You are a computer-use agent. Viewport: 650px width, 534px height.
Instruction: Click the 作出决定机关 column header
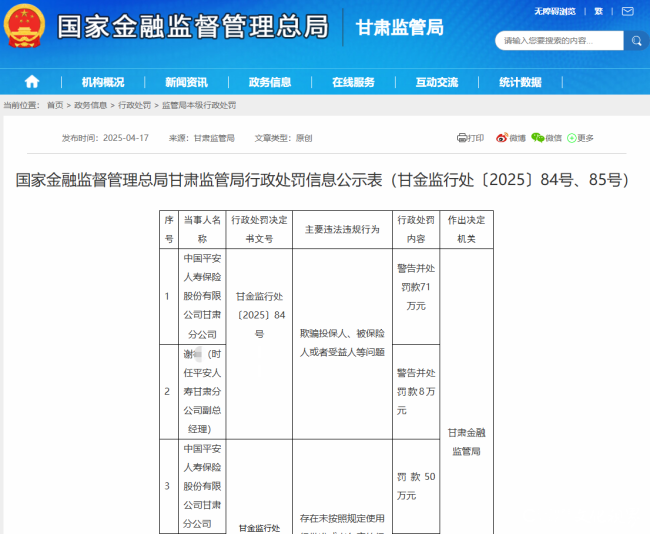click(466, 229)
